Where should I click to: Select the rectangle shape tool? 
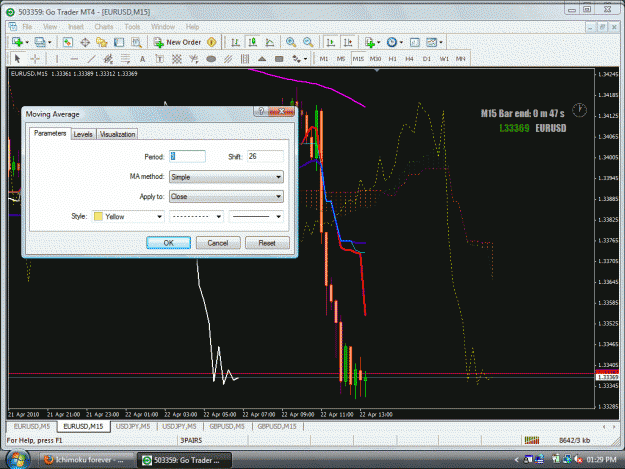[279, 59]
